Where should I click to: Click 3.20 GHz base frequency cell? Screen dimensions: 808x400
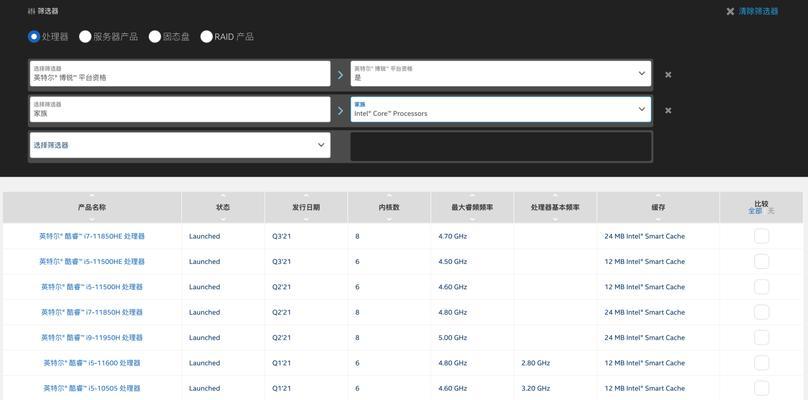535,388
